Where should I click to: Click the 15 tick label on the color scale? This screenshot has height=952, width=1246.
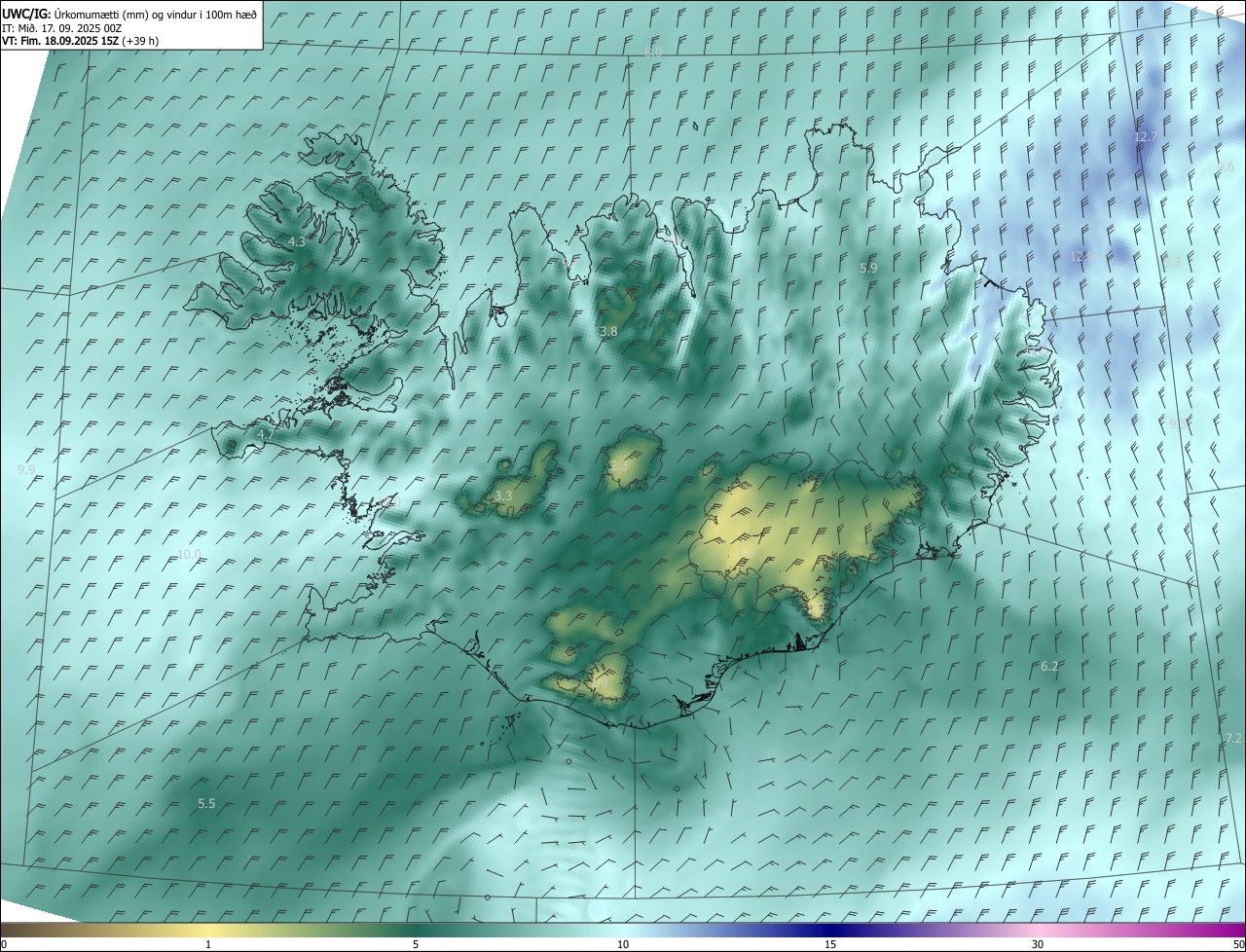[830, 944]
